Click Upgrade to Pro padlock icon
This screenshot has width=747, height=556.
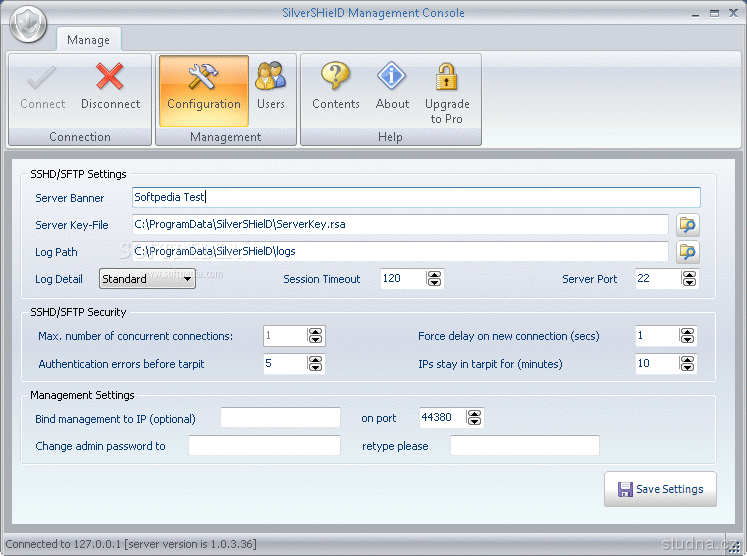[446, 78]
